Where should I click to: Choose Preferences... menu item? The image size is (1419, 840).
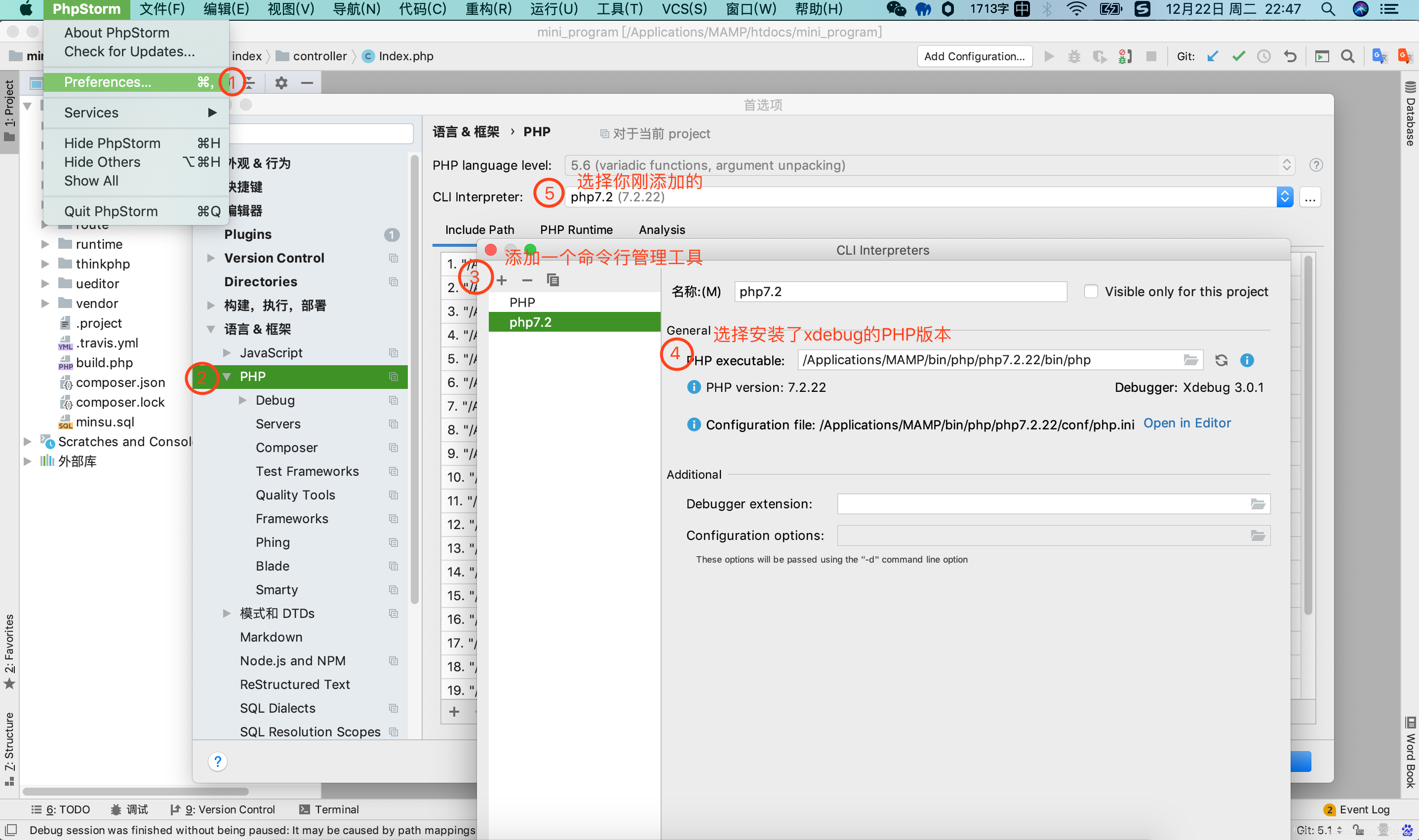click(136, 82)
